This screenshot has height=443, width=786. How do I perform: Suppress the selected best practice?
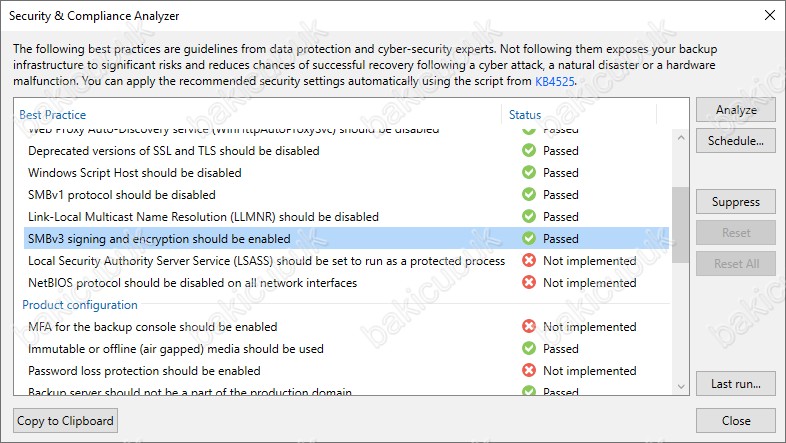click(735, 202)
